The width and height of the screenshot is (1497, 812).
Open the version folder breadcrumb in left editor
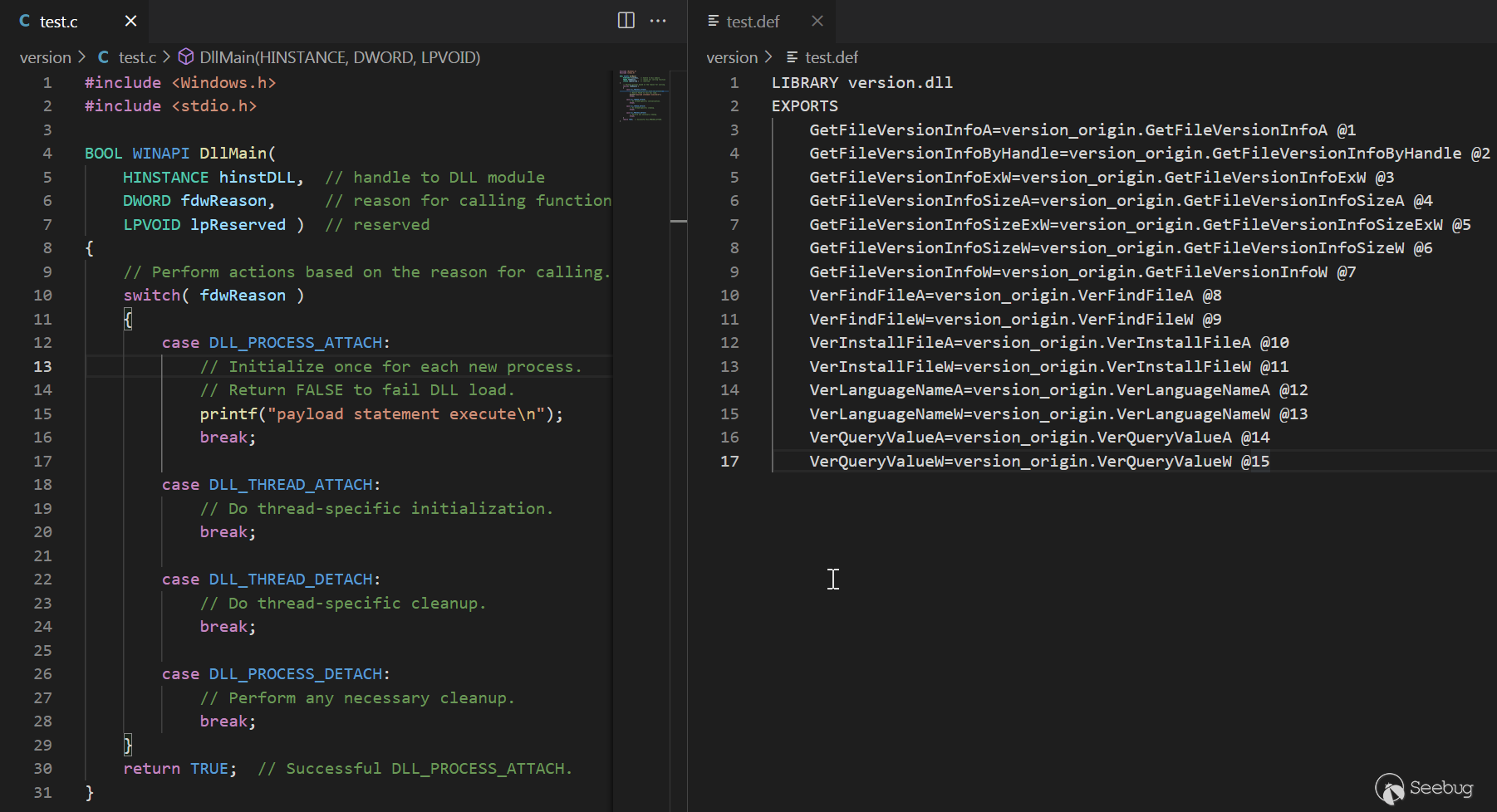[45, 57]
